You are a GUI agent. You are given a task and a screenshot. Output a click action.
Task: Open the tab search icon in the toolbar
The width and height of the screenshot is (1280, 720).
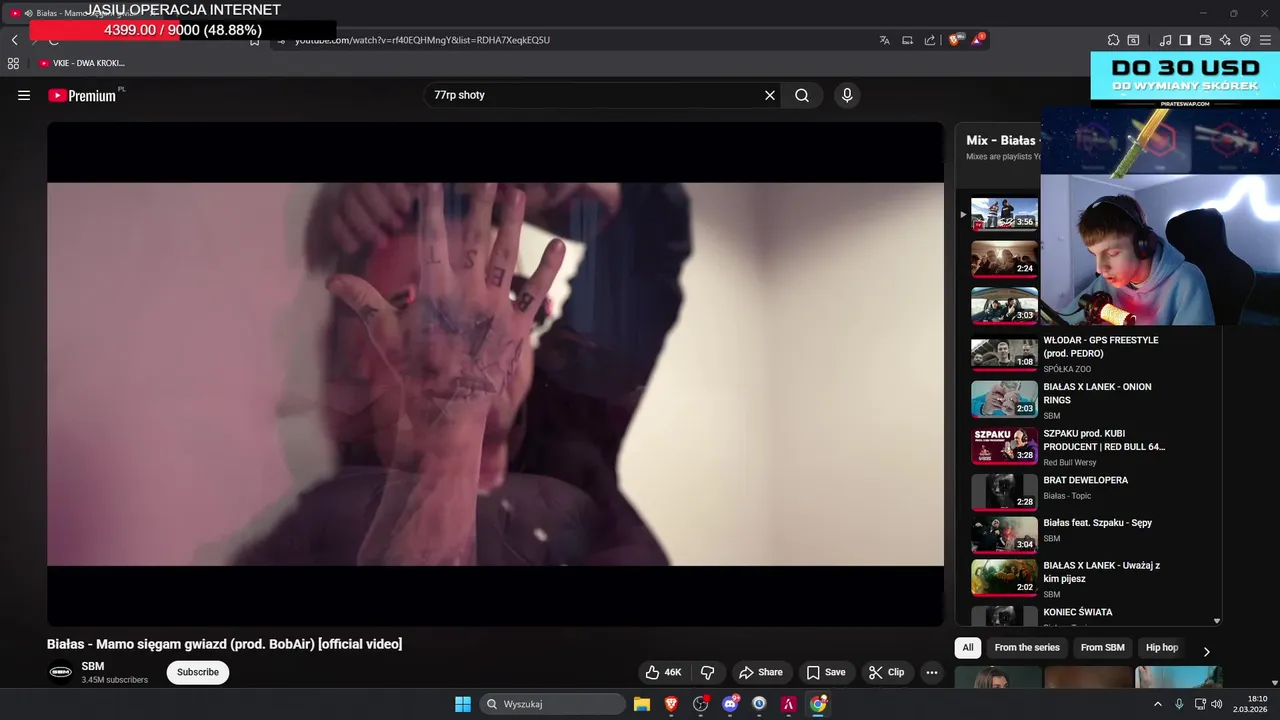pos(1133,40)
